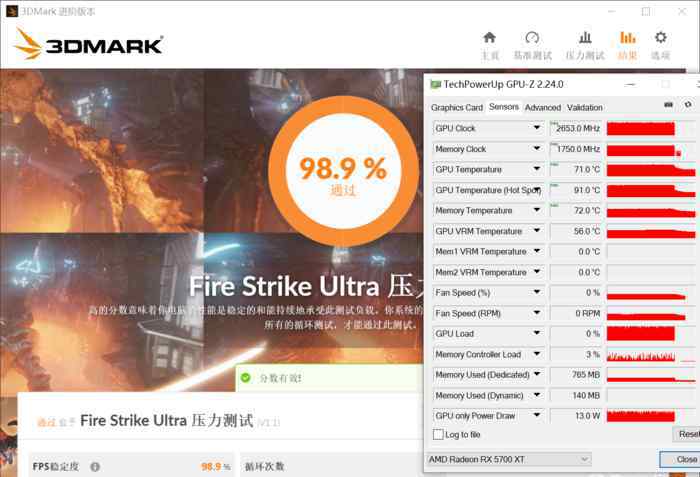Viewport: 700px width, 477px height.
Task: Click the GPU-Z refresh icon
Action: tap(688, 105)
